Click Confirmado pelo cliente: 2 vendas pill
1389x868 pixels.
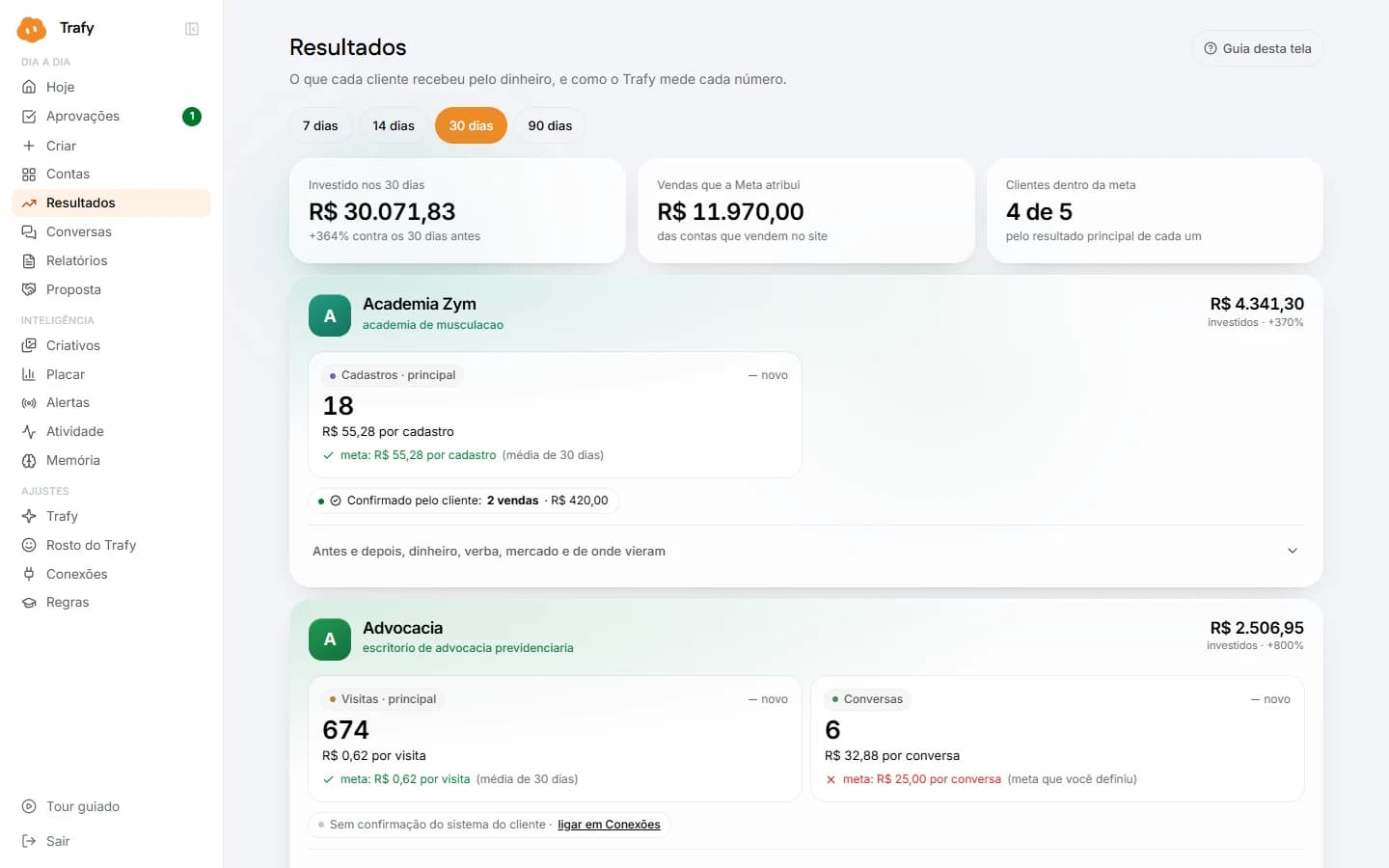tap(463, 501)
